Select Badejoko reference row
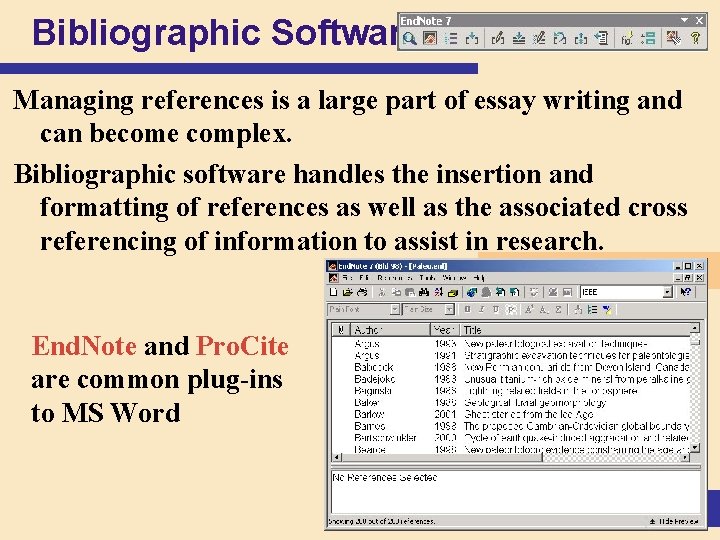The height and width of the screenshot is (540, 720). (x=511, y=379)
